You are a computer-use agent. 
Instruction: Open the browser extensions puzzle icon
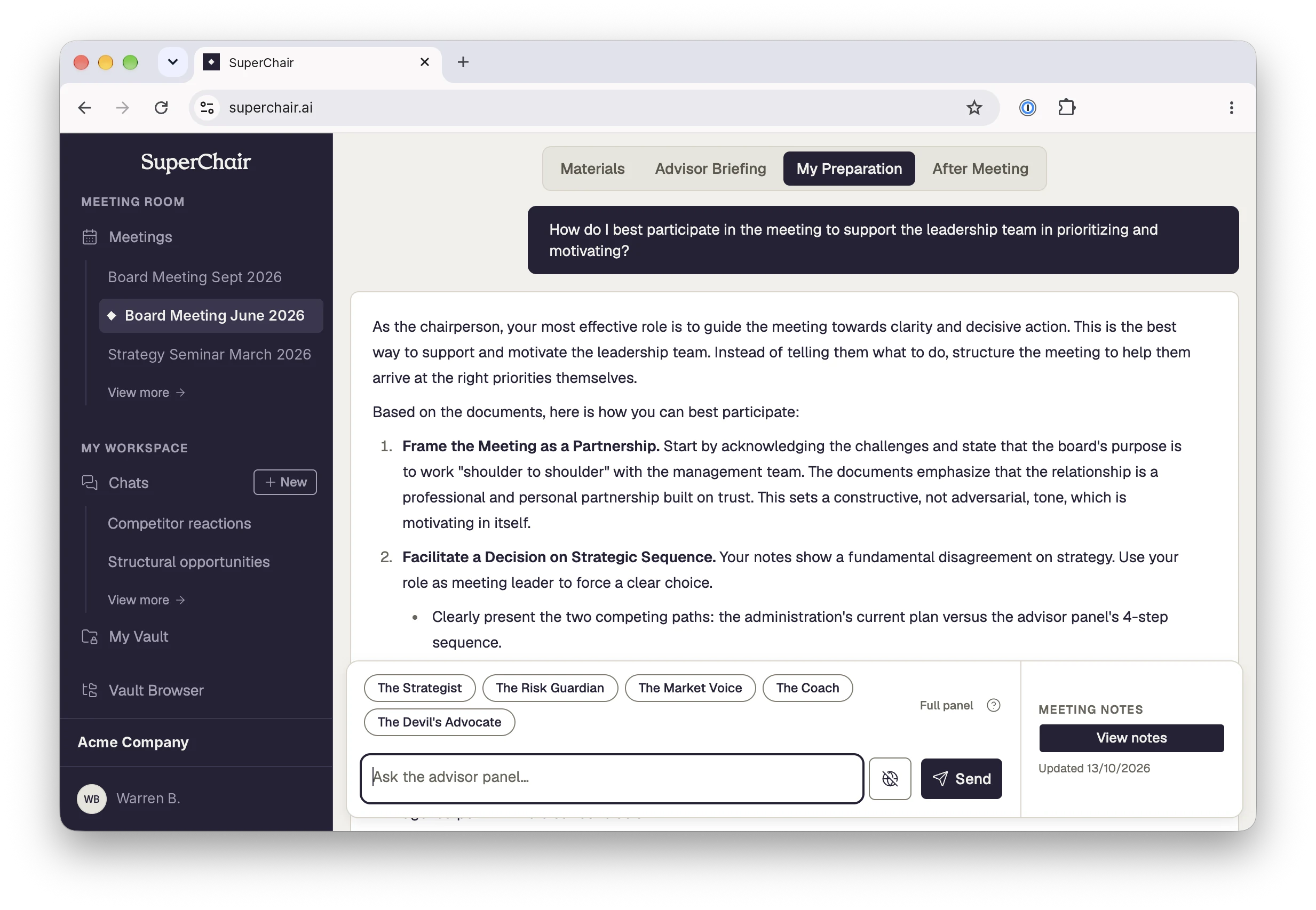[x=1066, y=107]
